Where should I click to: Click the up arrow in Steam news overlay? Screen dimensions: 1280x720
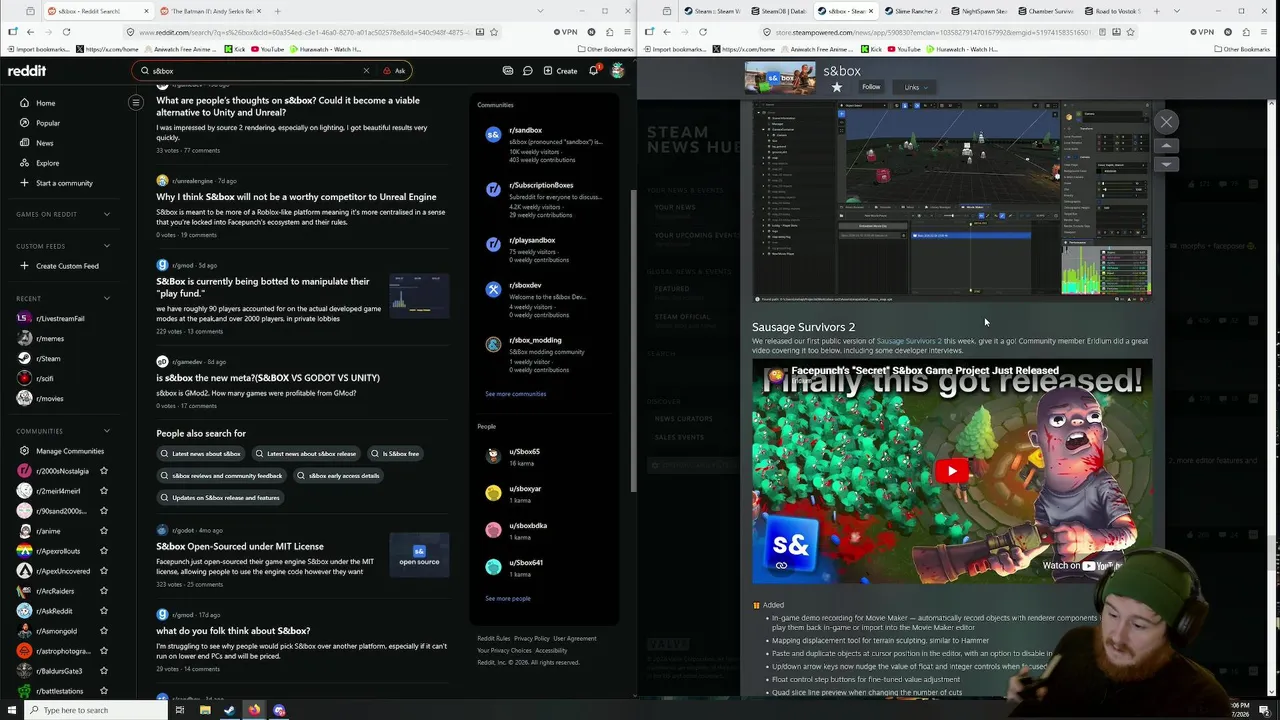point(1166,146)
